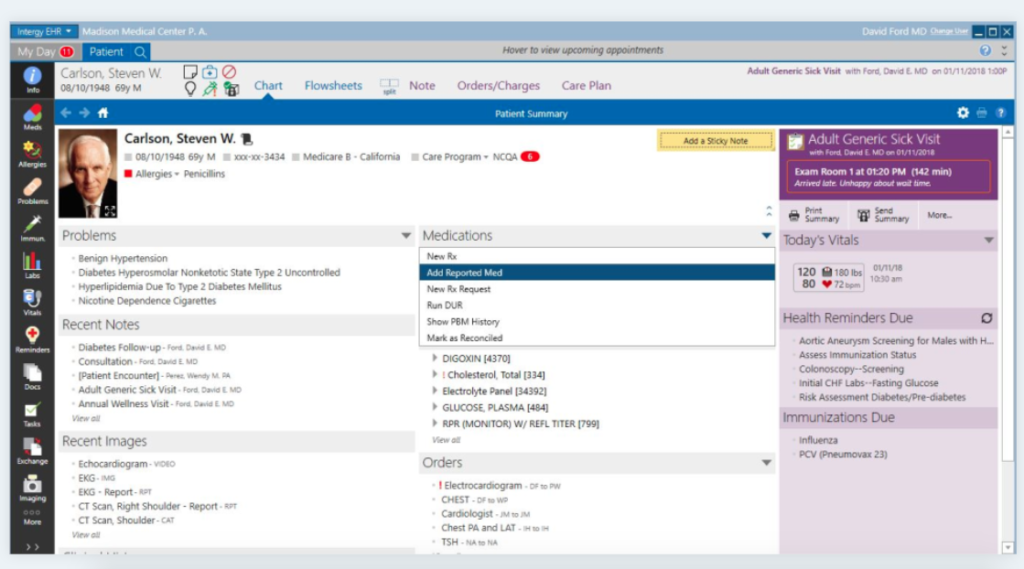
Task: Click the lock with green badge icon
Action: click(231, 89)
